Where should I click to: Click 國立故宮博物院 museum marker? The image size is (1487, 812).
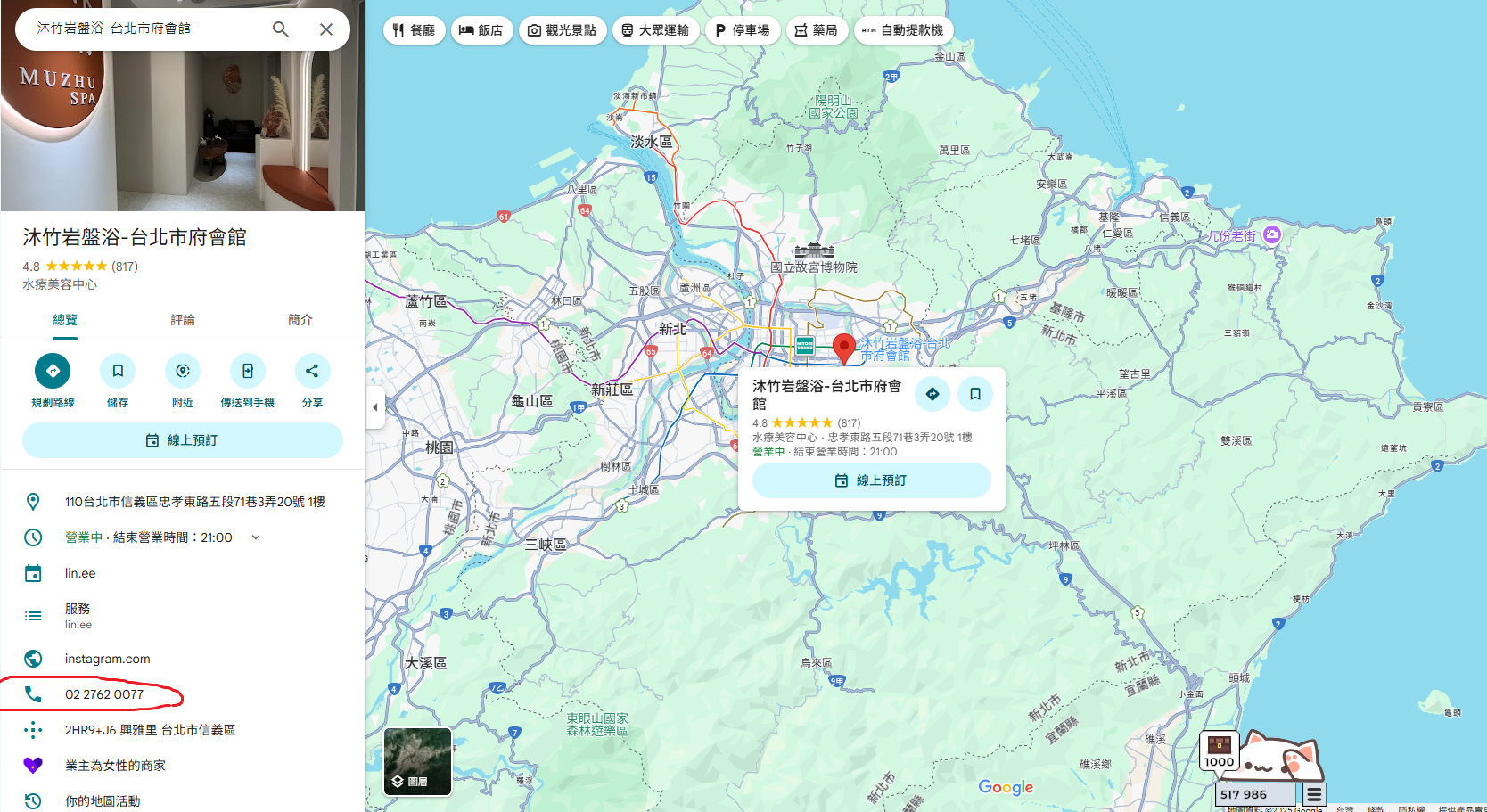pos(813,251)
